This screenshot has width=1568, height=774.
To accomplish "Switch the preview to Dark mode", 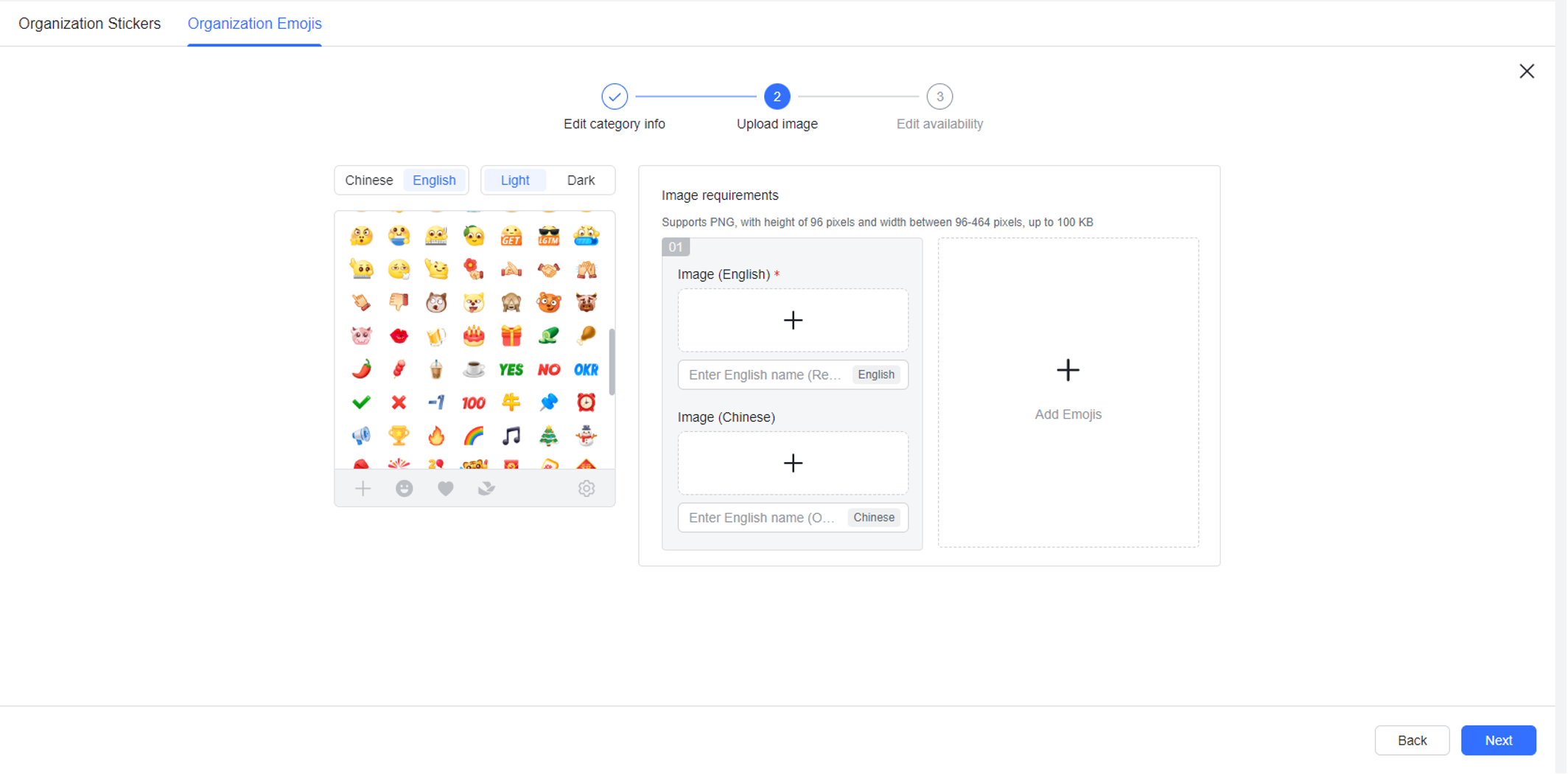I will [x=581, y=180].
